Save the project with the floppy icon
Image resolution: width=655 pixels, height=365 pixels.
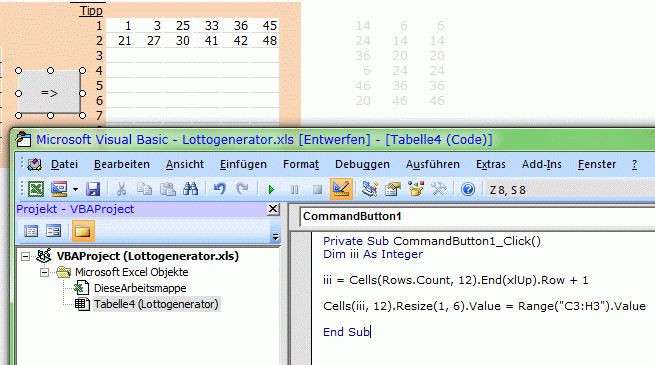pyautogui.click(x=93, y=190)
